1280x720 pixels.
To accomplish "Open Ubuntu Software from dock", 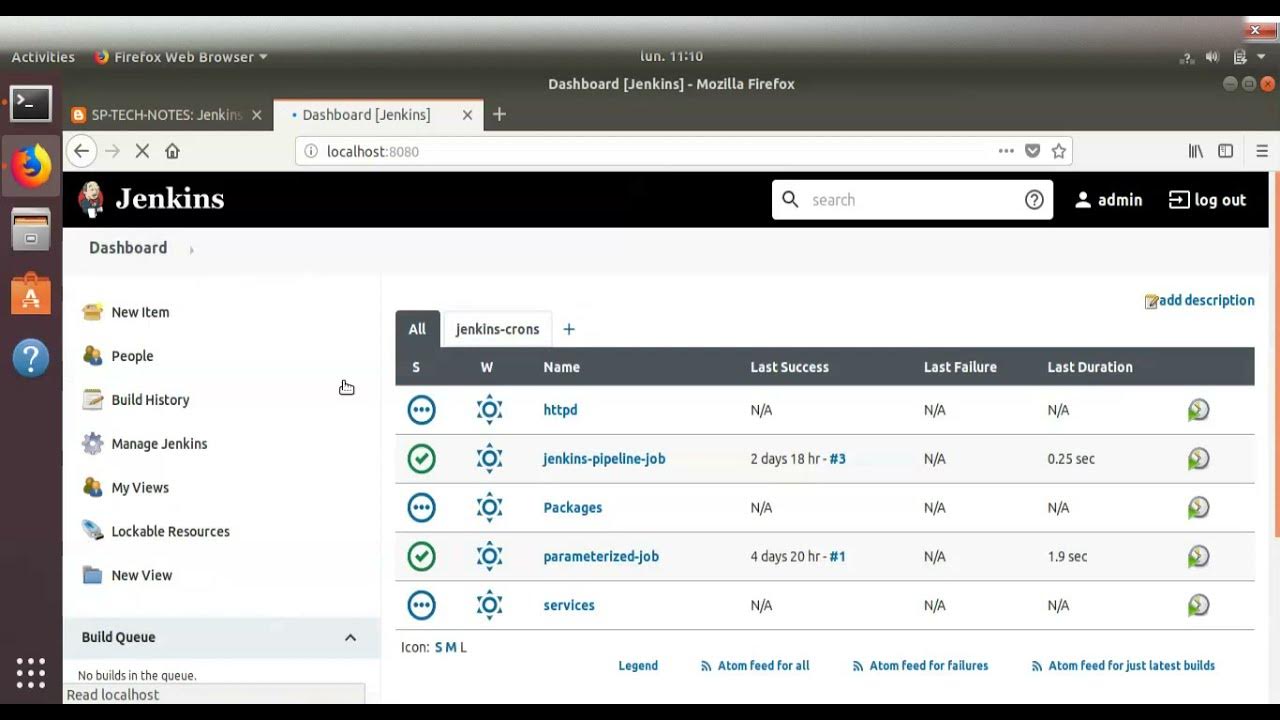I will (31, 294).
